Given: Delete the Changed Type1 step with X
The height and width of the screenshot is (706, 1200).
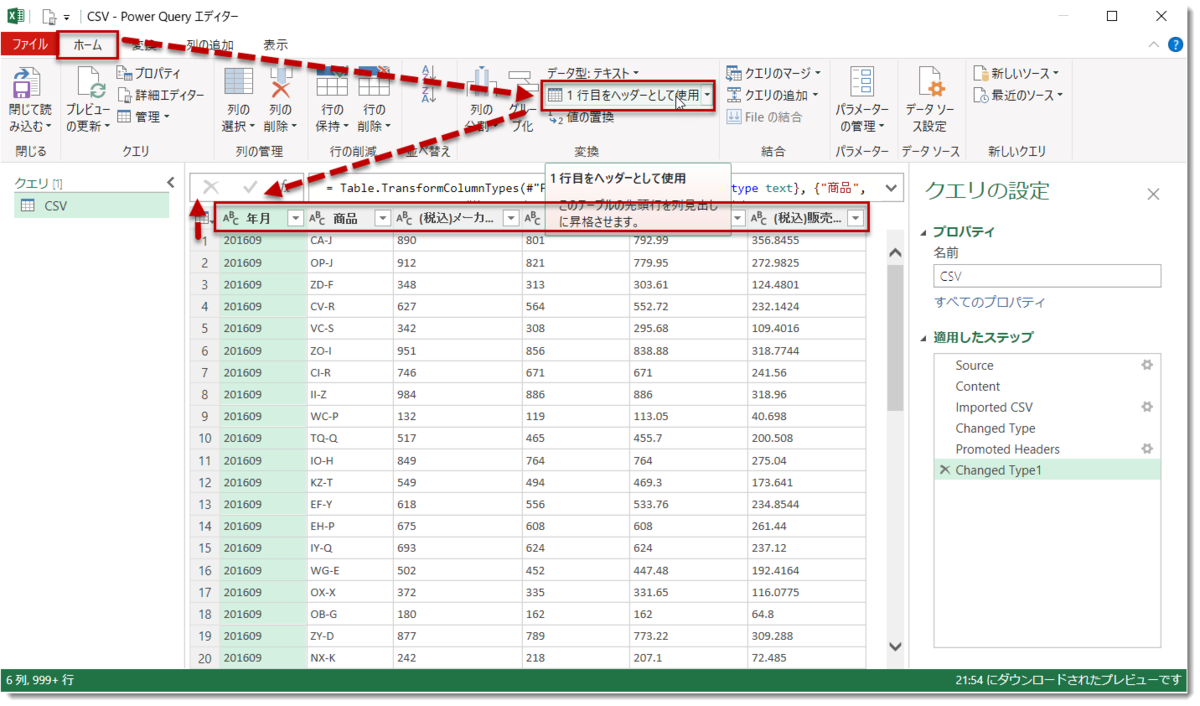Looking at the screenshot, I should coord(944,470).
